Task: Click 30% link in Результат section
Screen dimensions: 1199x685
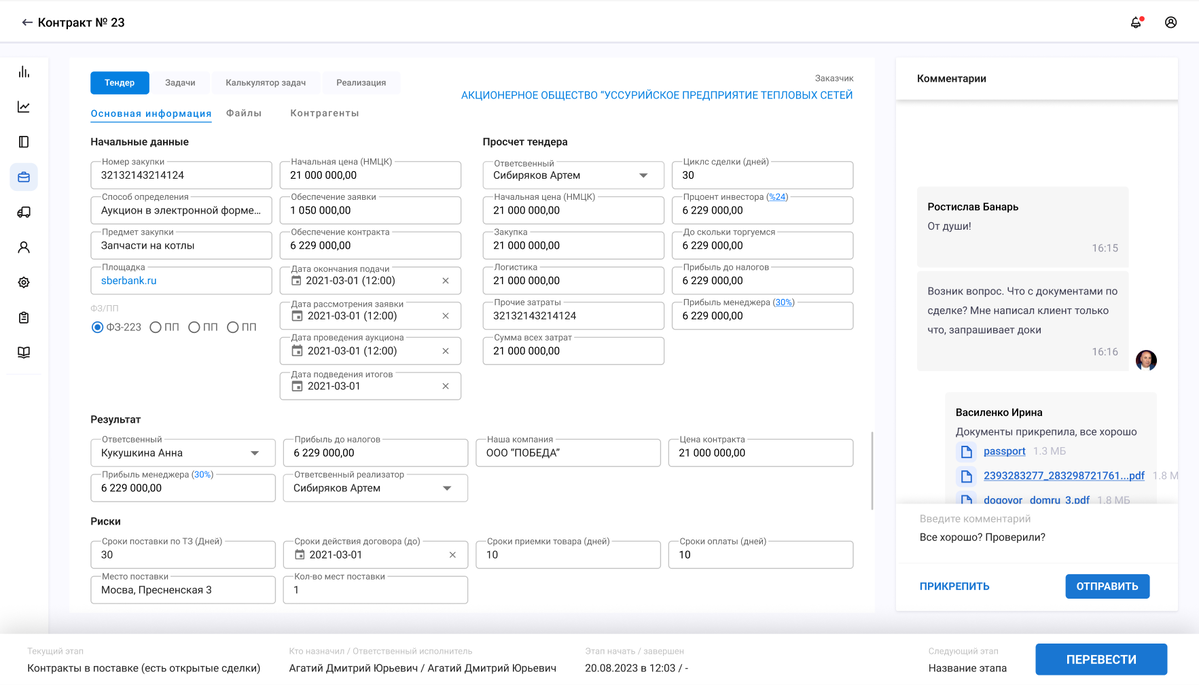Action: click(202, 475)
